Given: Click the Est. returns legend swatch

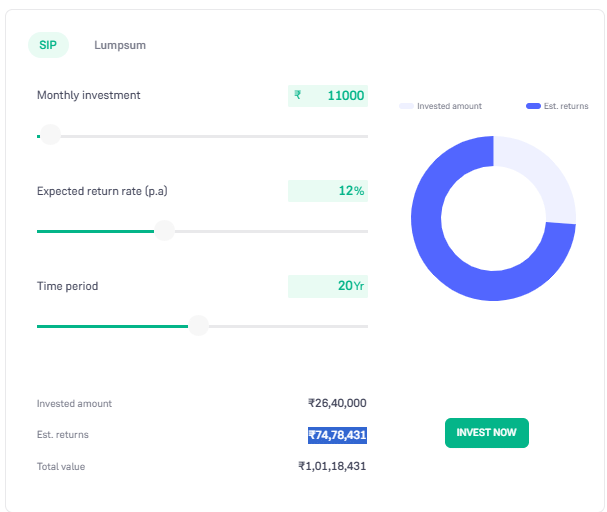Looking at the screenshot, I should (533, 106).
